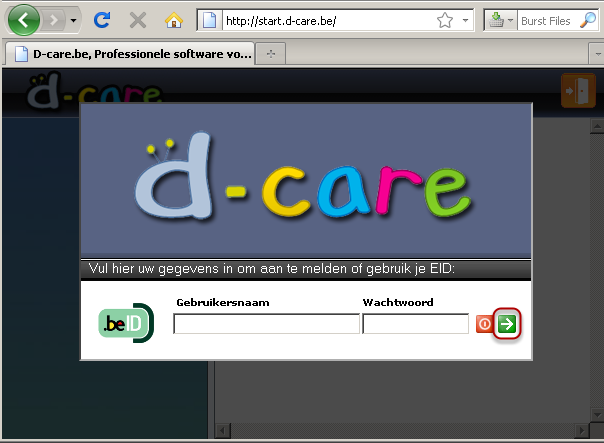Focus the Gebruikersnaam input field
604x443 pixels.
click(x=266, y=324)
